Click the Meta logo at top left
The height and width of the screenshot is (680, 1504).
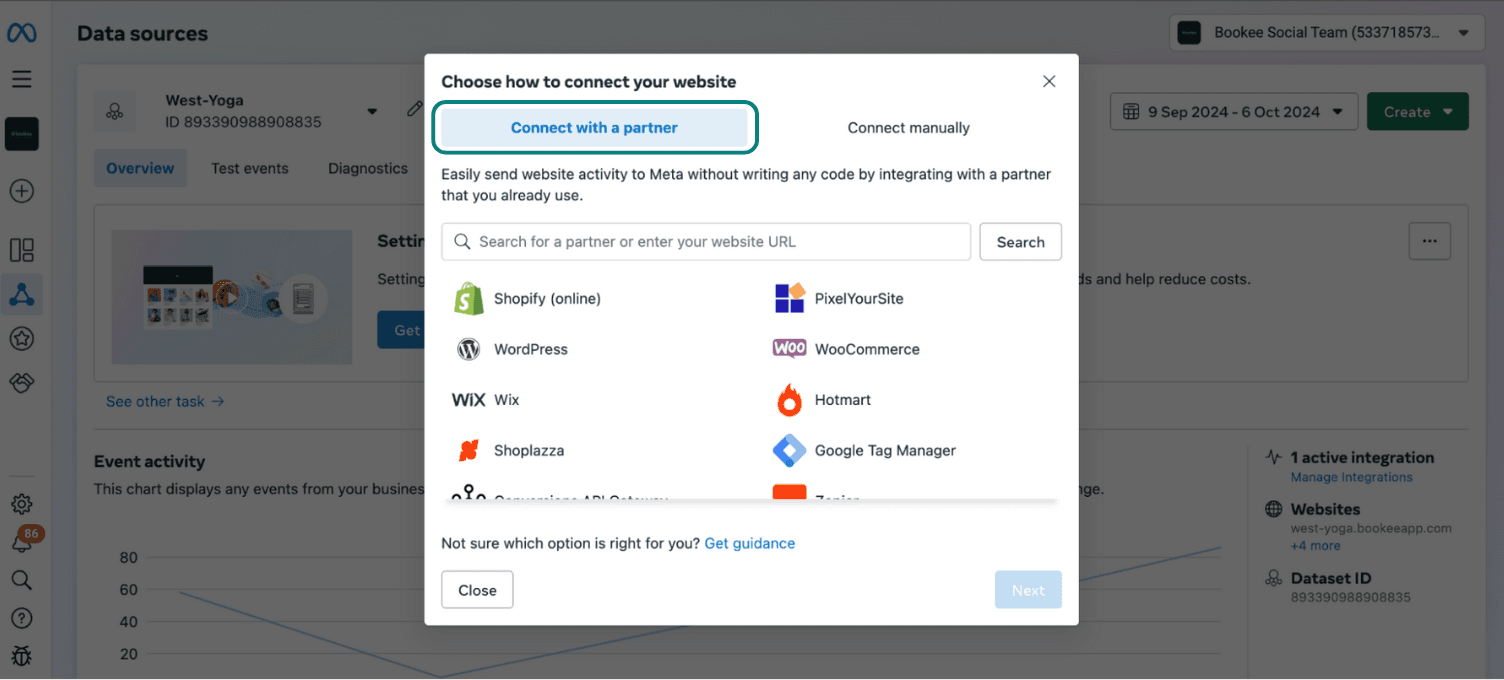coord(22,33)
